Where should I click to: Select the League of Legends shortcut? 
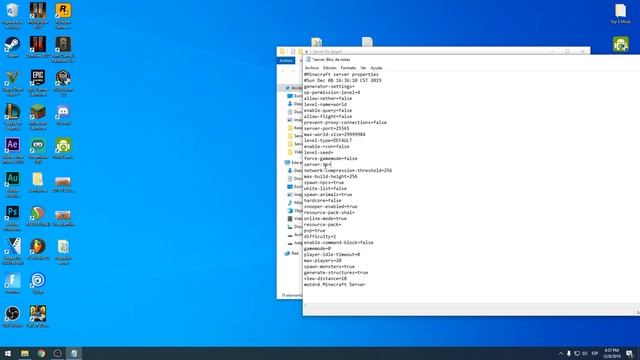pos(12,117)
